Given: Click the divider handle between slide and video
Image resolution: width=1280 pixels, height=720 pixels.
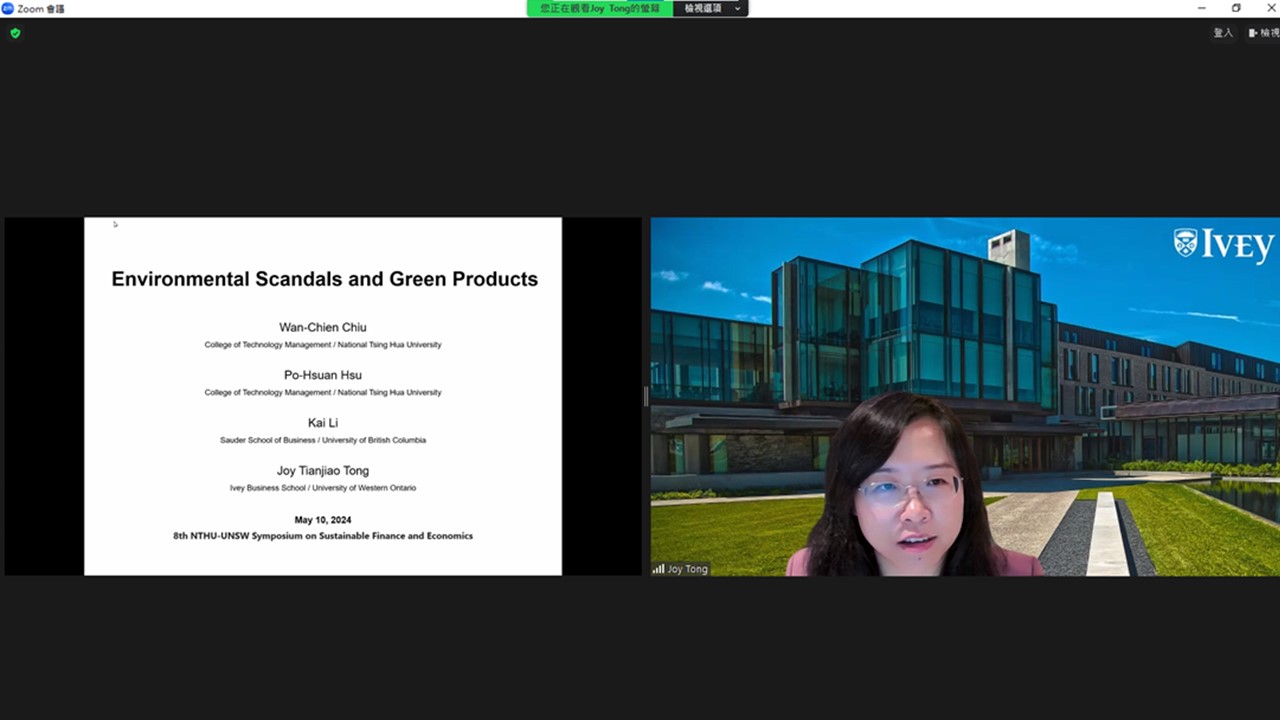Looking at the screenshot, I should click(646, 396).
